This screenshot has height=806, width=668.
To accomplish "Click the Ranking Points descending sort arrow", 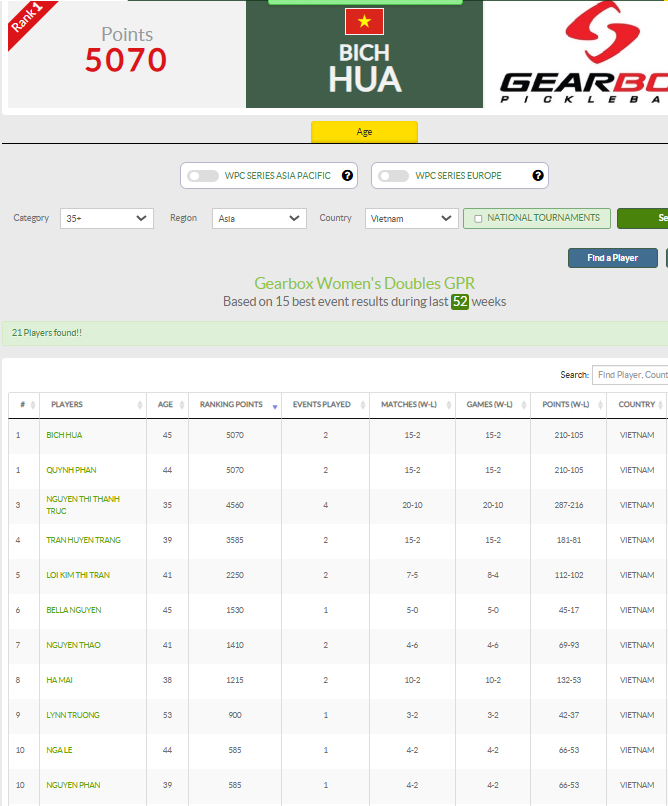I will click(275, 407).
